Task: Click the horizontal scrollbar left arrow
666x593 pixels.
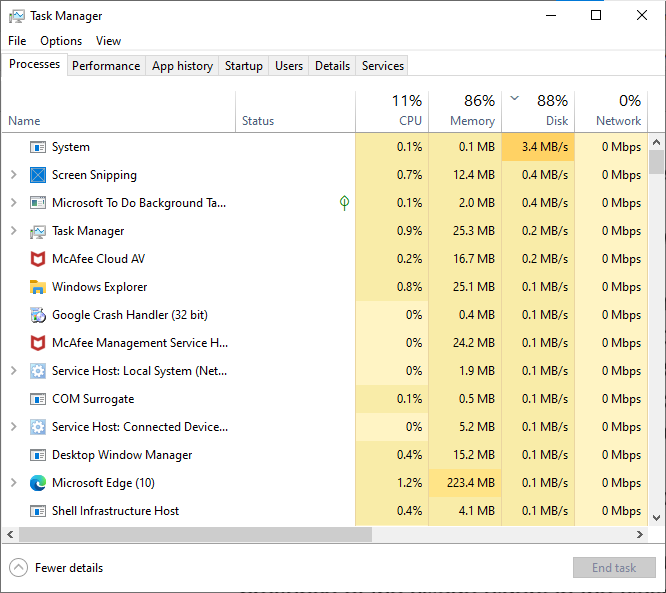Action: click(10, 535)
